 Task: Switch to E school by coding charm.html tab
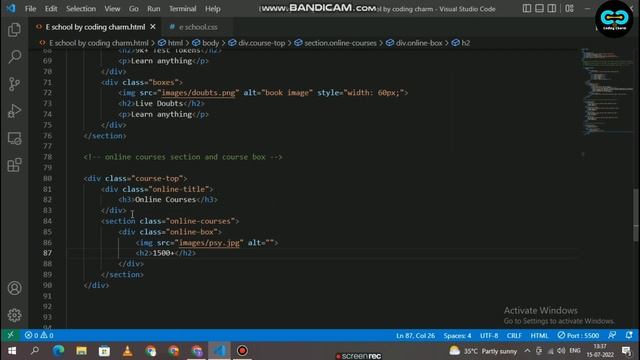pos(95,27)
